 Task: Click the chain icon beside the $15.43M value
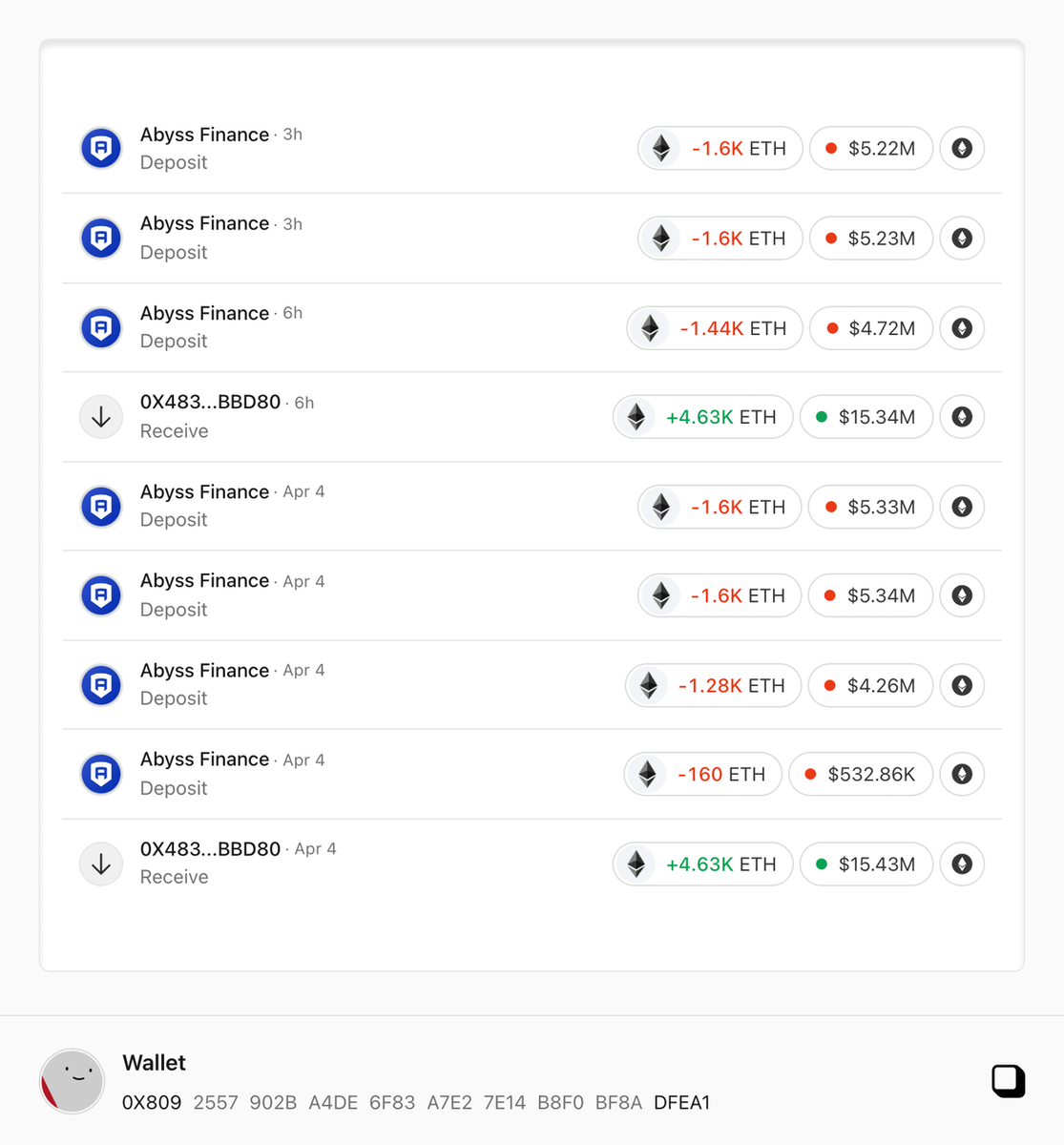click(x=961, y=864)
